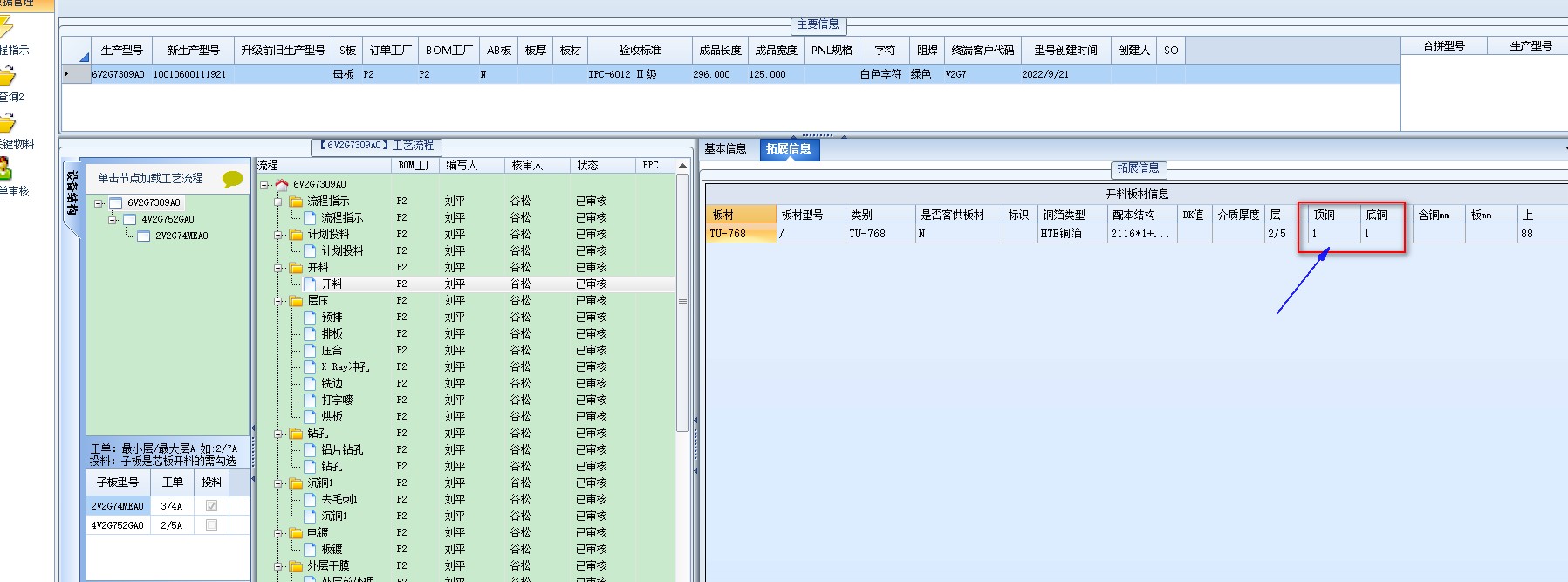Click the 查询2 folder icon in sidebar
This screenshot has height=582, width=1568.
[7, 77]
